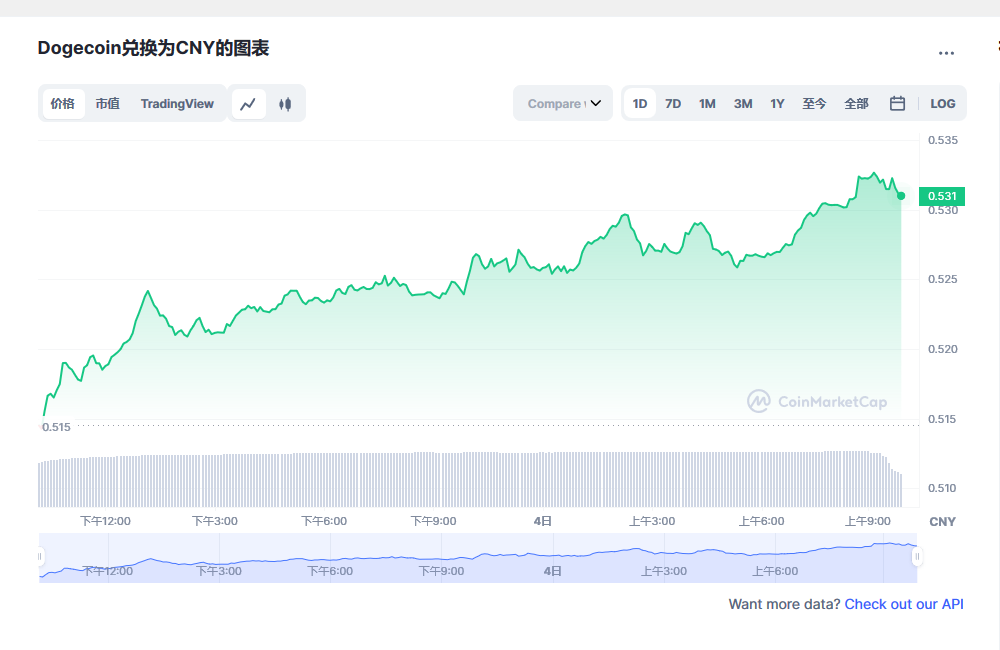Click the Dogecoin兑换为CNY的图表 heading
Image resolution: width=1000 pixels, height=650 pixels.
153,48
